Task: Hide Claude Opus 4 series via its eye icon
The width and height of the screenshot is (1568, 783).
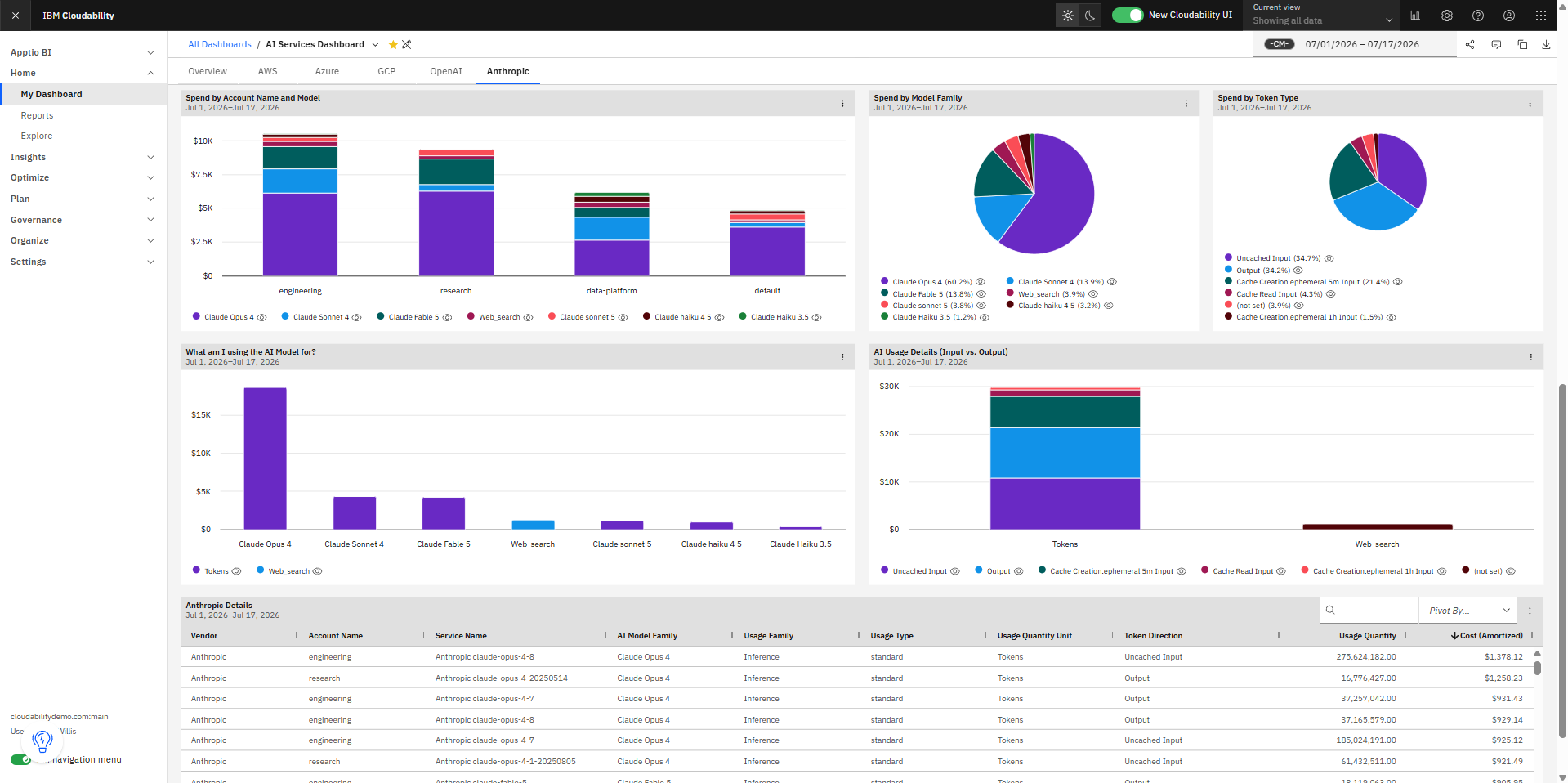Action: click(262, 318)
